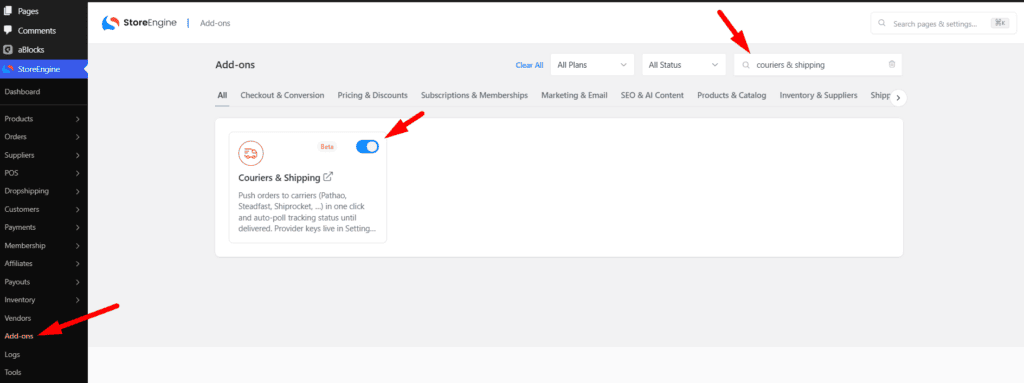Screen dimensions: 1024x383
Task: Click the Pages icon in sidebar
Action: click(x=8, y=11)
